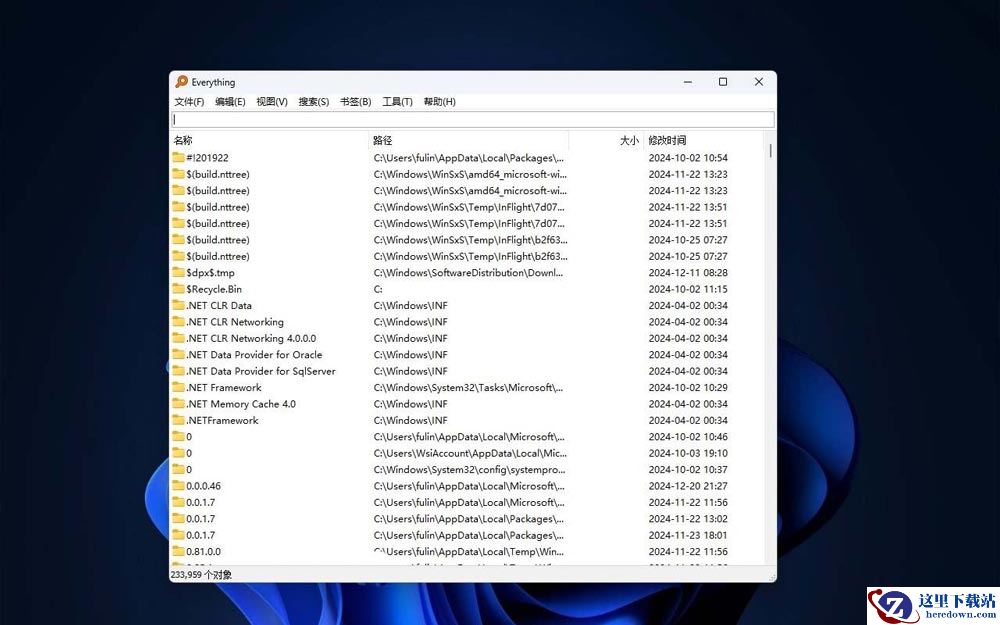Click the date 2024-12-20 21:27

pos(688,486)
